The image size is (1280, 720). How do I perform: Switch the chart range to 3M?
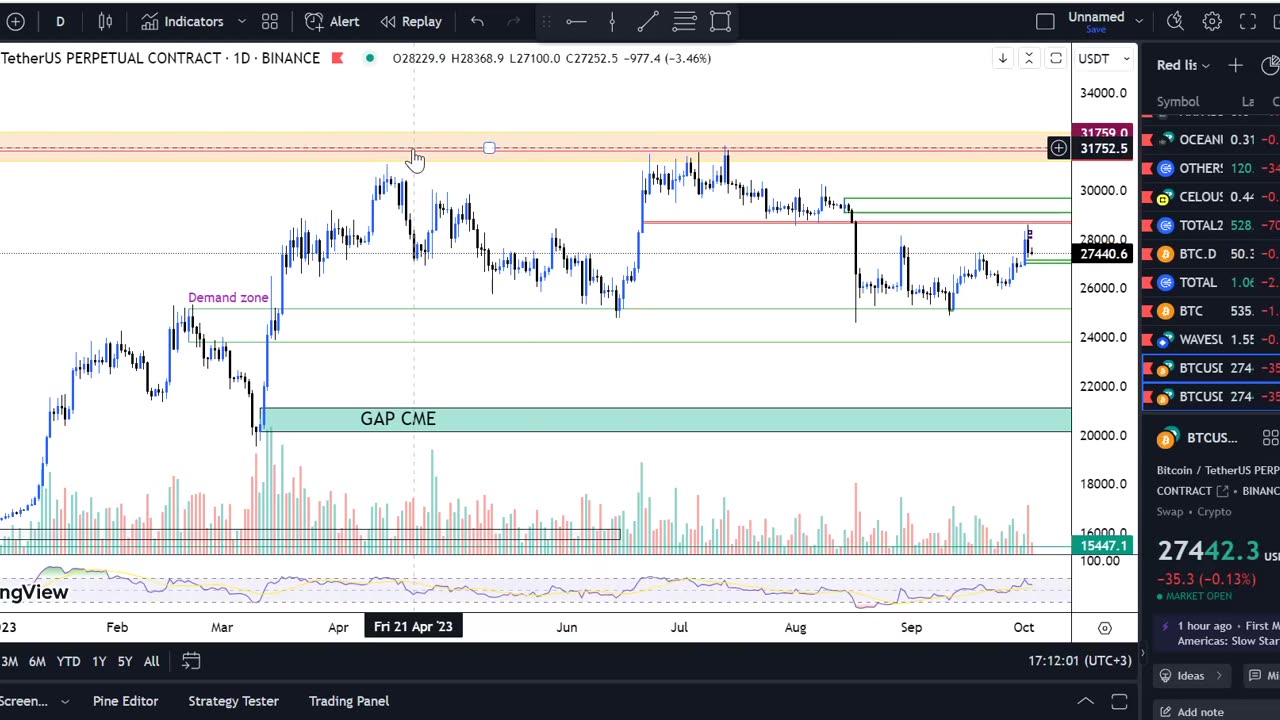pyautogui.click(x=9, y=661)
